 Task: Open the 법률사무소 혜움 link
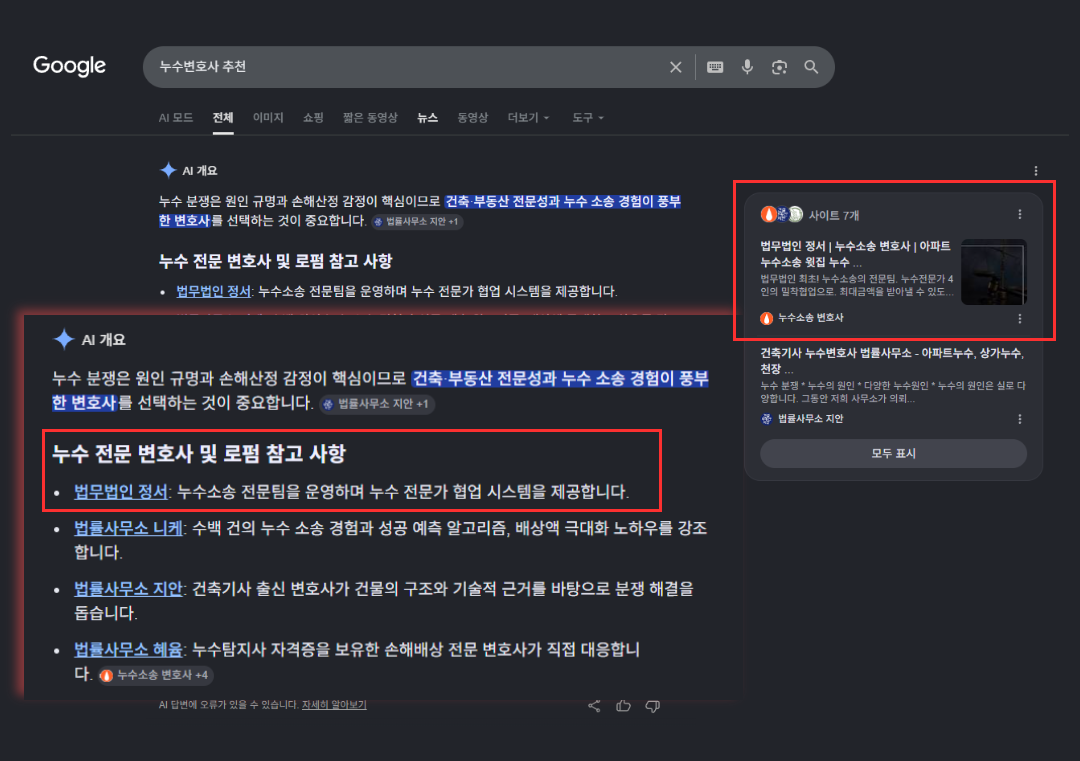coord(128,649)
